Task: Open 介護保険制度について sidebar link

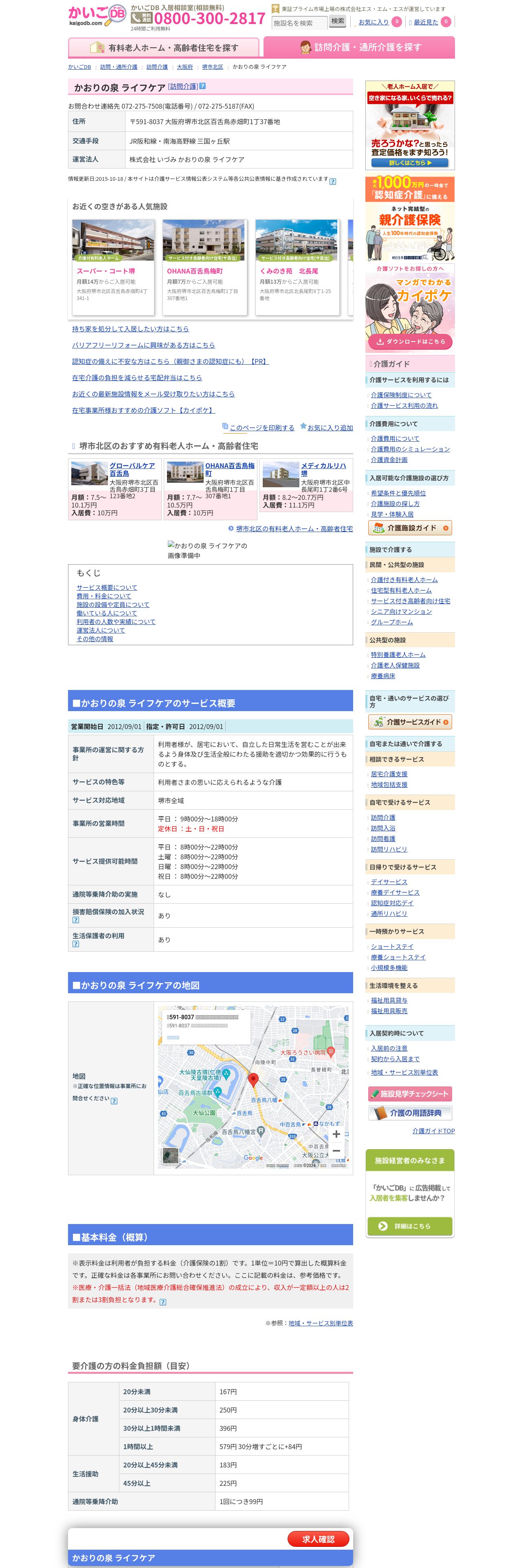Action: click(x=401, y=395)
